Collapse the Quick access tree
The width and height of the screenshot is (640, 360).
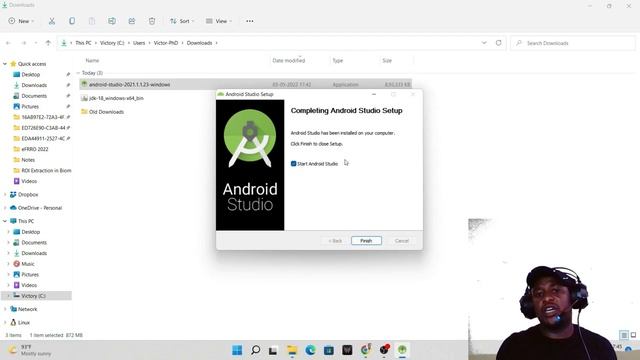pyautogui.click(x=5, y=64)
